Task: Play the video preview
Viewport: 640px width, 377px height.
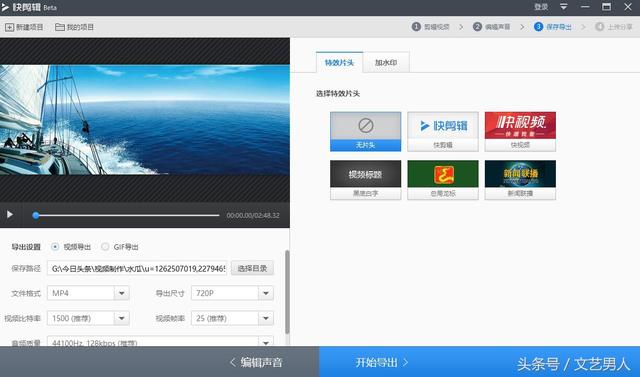Action: (10, 215)
